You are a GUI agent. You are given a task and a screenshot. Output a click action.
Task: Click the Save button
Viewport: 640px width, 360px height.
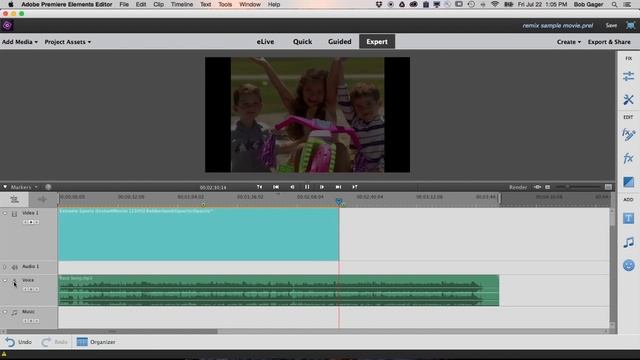611,25
